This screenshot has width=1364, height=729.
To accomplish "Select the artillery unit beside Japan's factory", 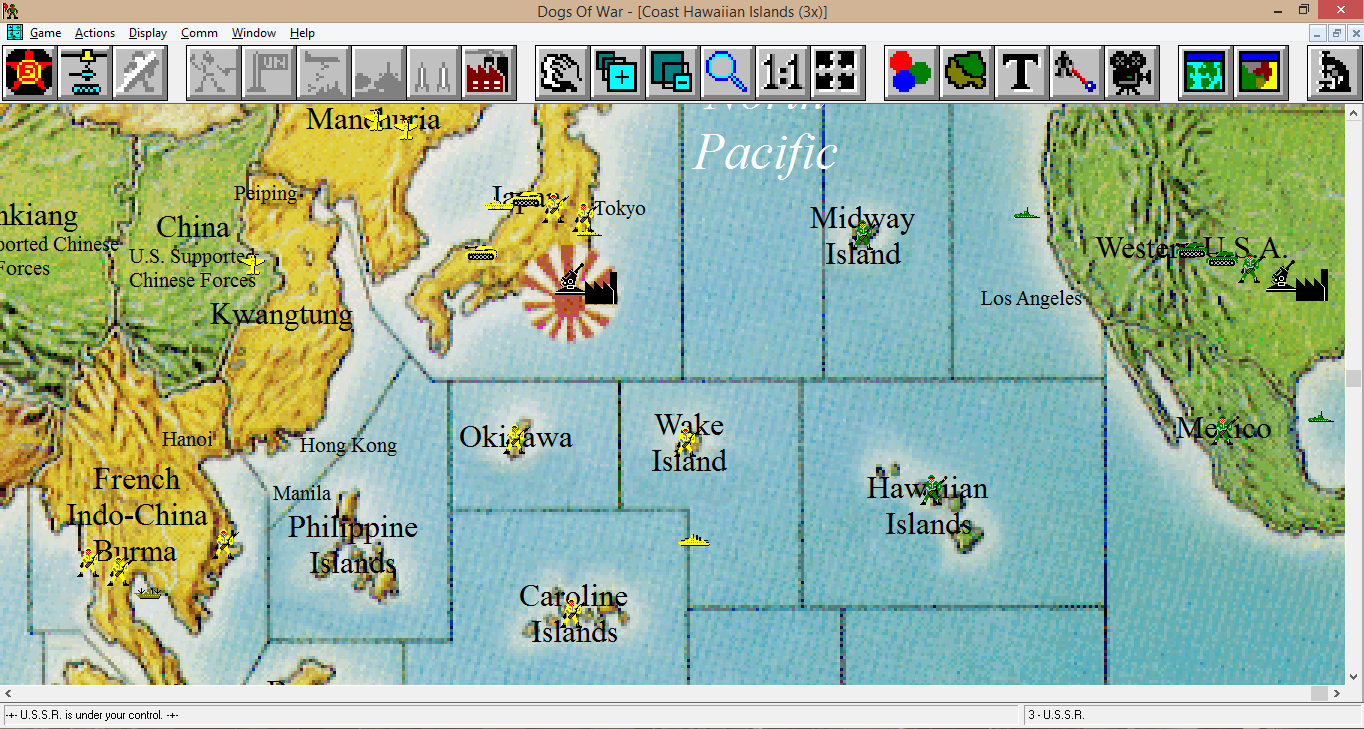I will pos(570,277).
